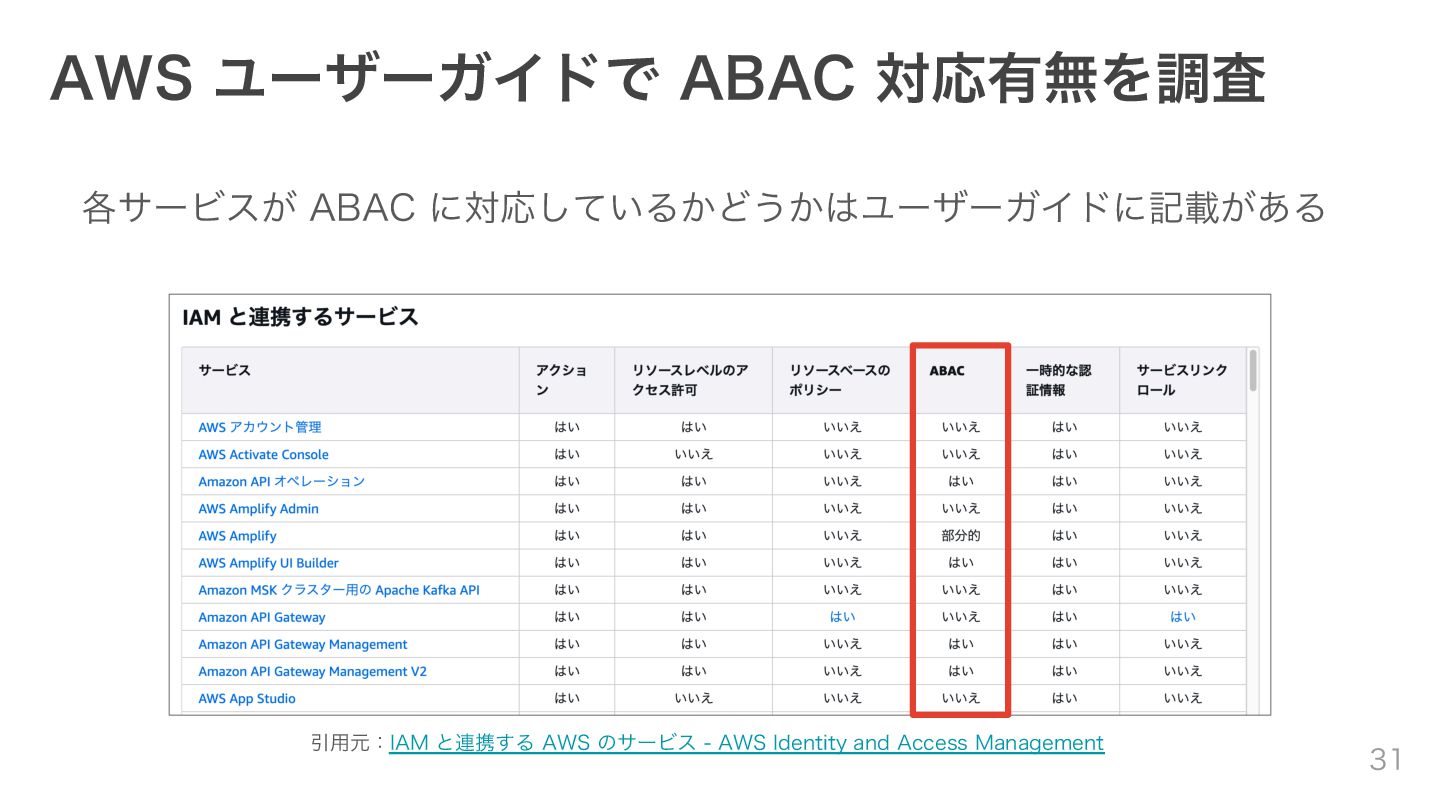
Task: Click the IAM と連携するサービス heading
Action: coord(300,318)
